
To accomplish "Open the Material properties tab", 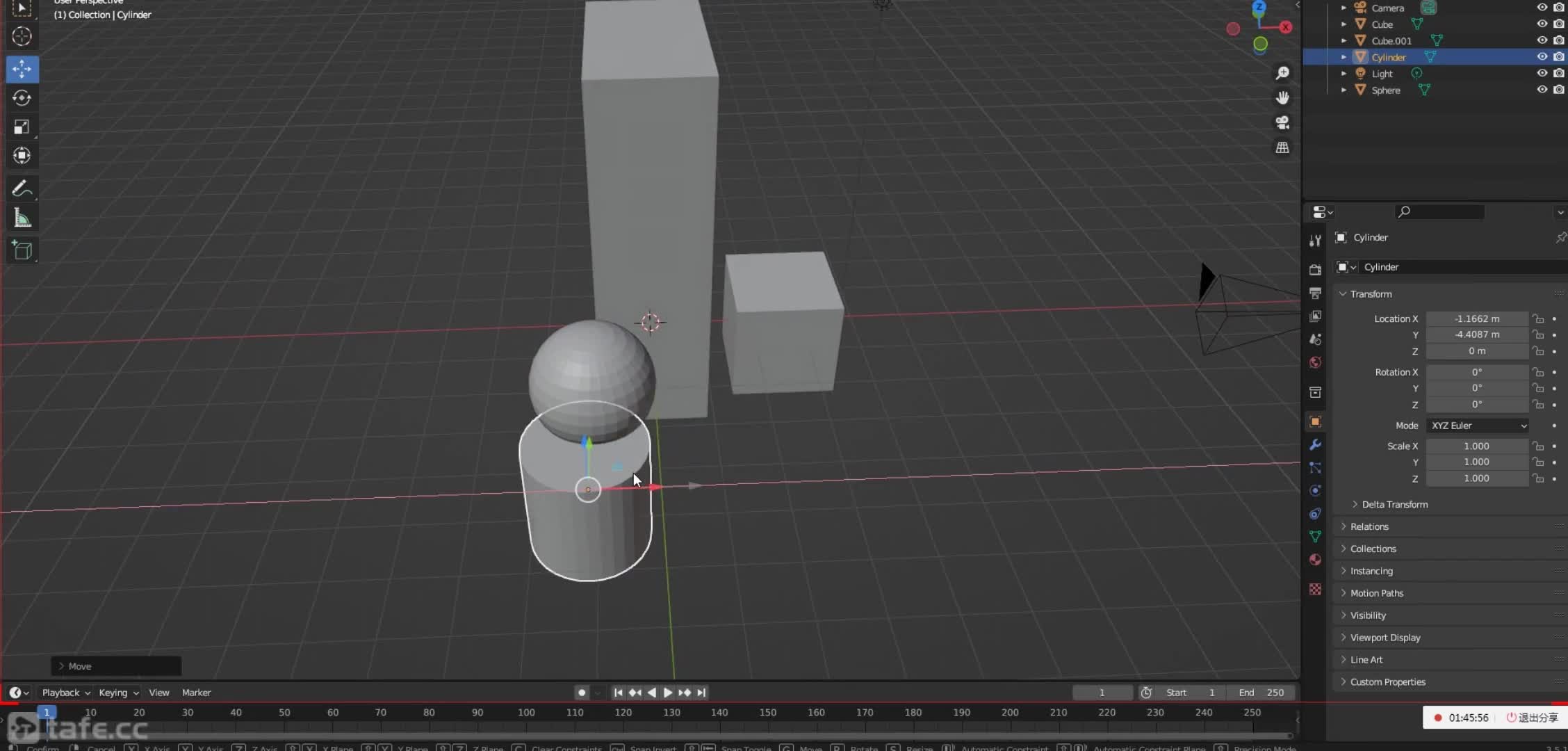I will (1315, 560).
